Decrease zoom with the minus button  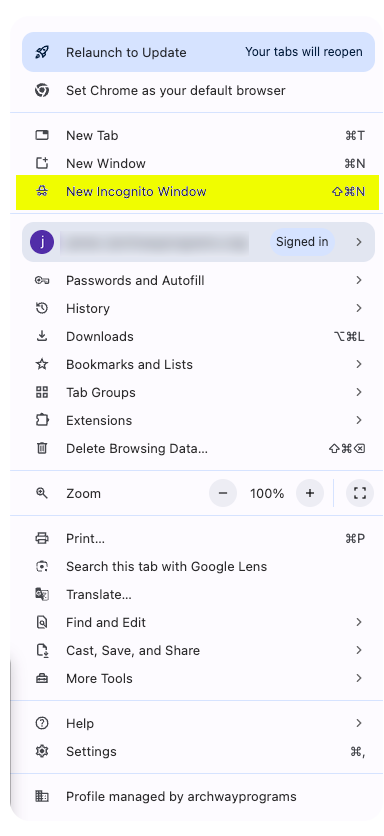point(223,493)
